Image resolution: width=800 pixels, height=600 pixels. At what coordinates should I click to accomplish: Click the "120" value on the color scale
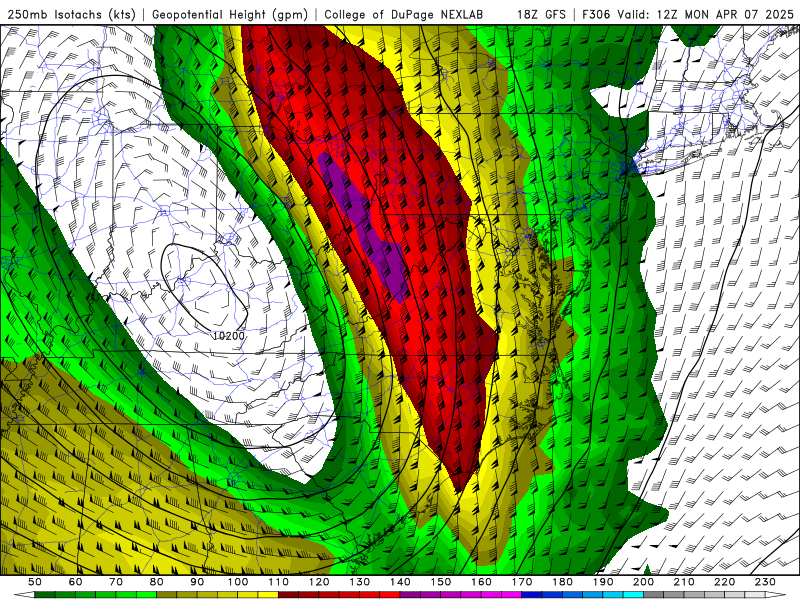point(319,582)
